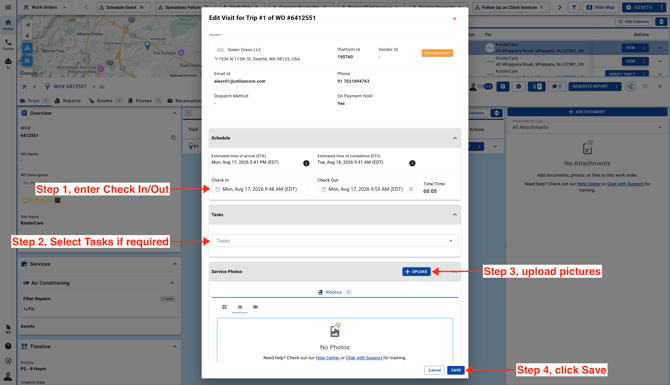670x385 pixels.
Task: Open the Tasks dropdown field
Action: click(335, 241)
